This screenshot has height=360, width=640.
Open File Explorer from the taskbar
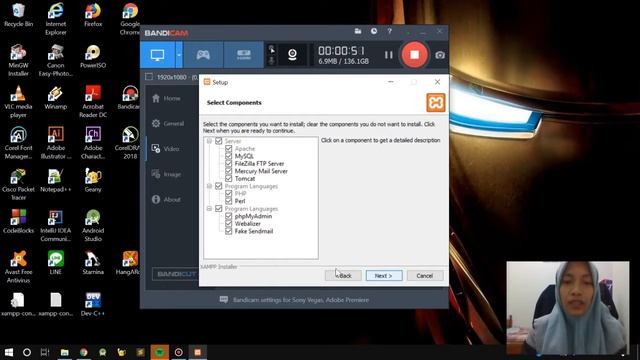64,352
